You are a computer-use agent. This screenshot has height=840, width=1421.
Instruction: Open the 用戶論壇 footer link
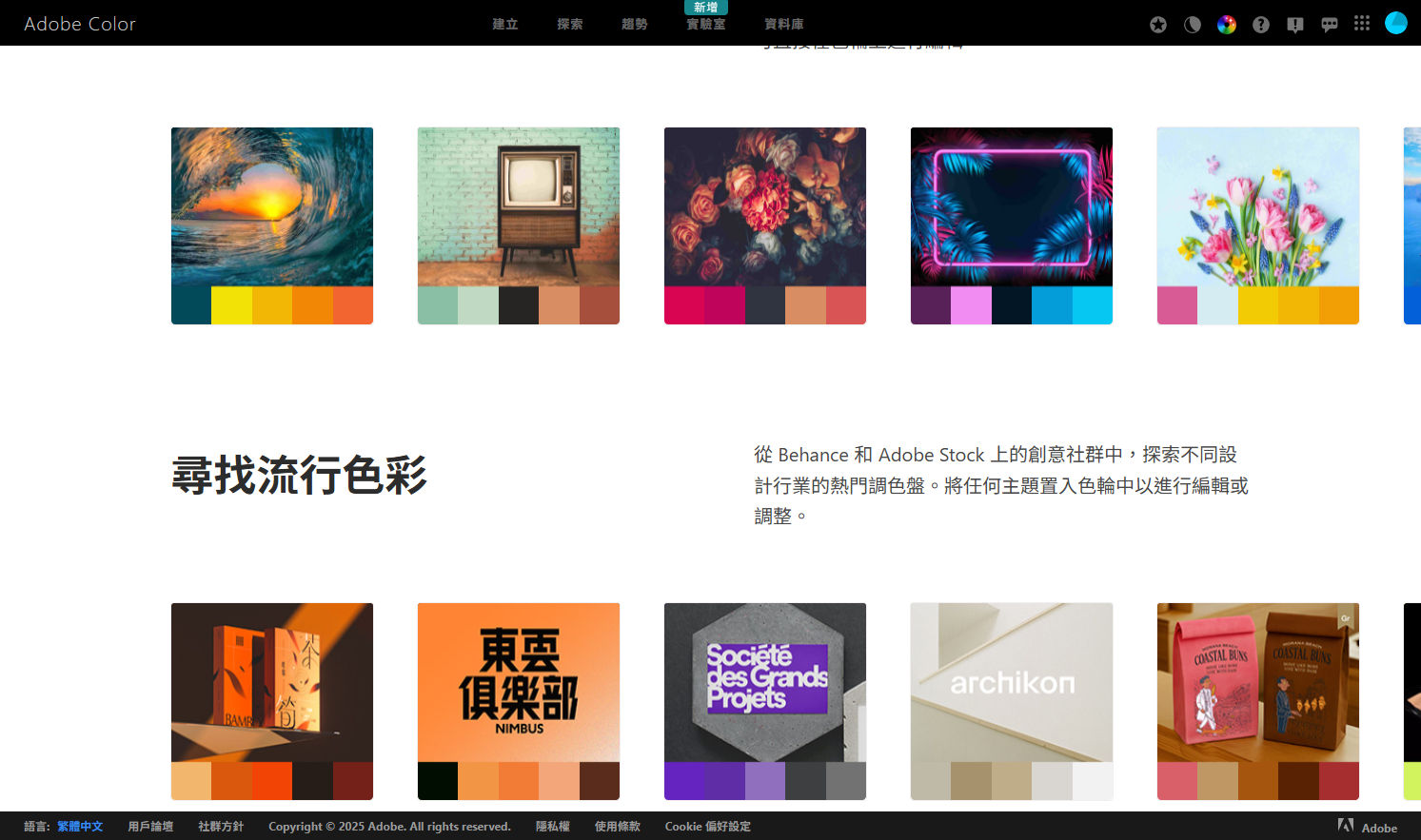click(x=149, y=826)
